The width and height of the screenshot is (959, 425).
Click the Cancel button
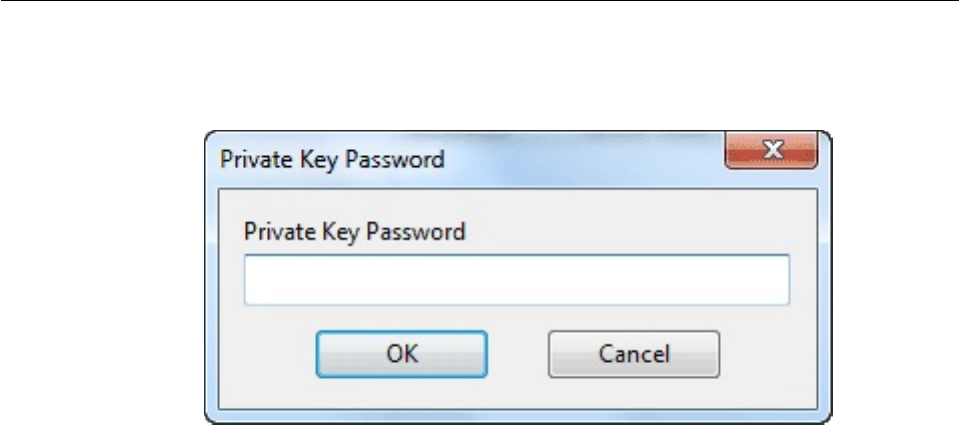634,352
